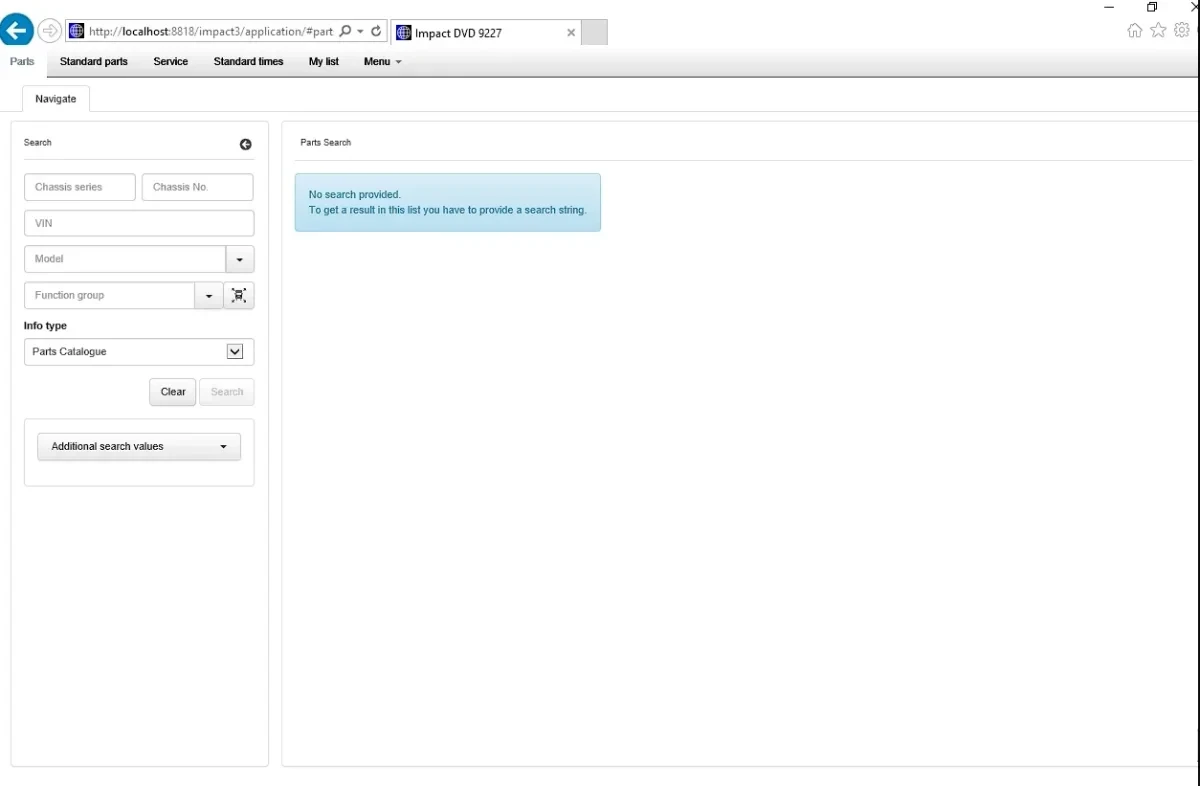
Task: Click the Clear button
Action: tap(173, 392)
